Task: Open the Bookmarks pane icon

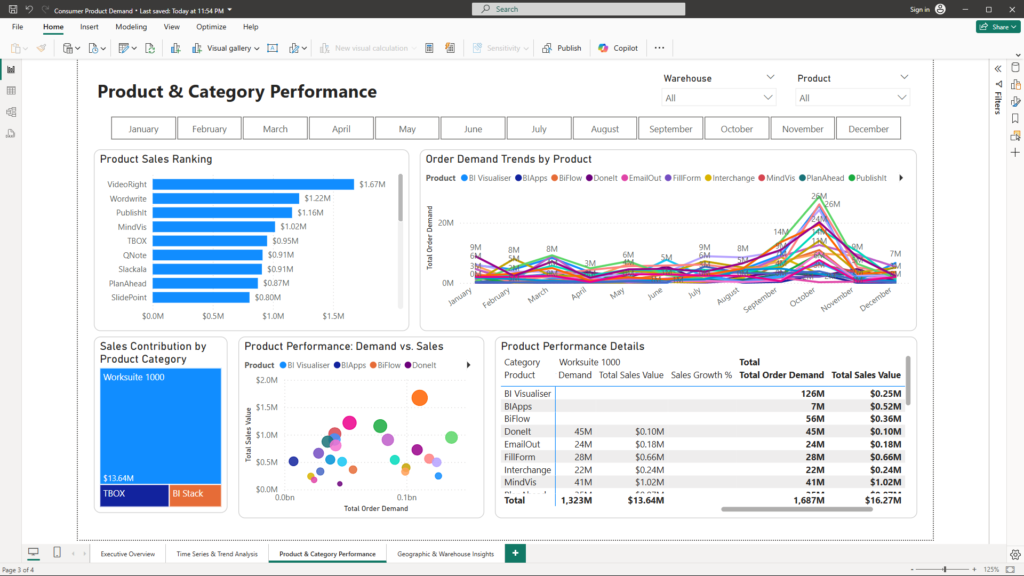Action: coord(1015,118)
